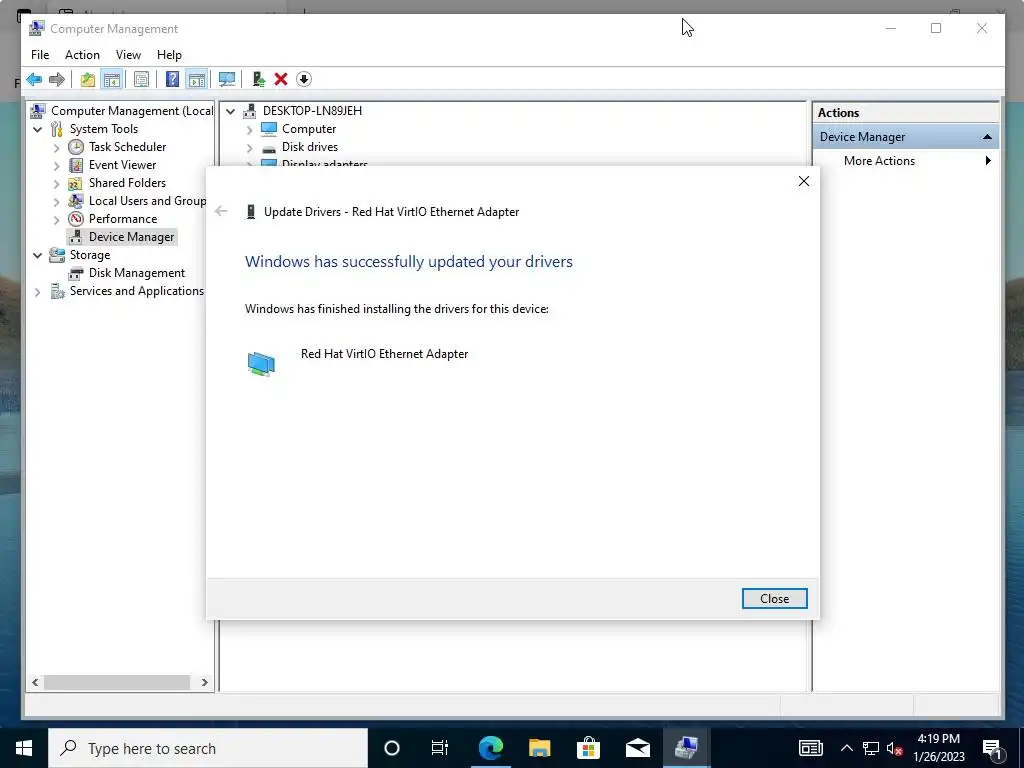1024x768 pixels.
Task: Select Computer category in device list
Action: (x=309, y=129)
